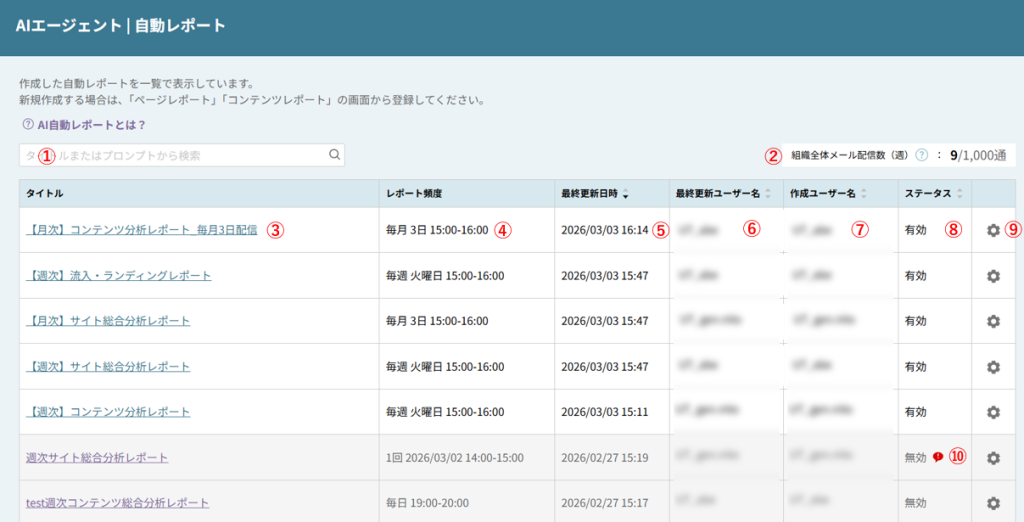Sort by 最終更新ユーザー名 column
This screenshot has width=1024, height=522.
tap(767, 193)
